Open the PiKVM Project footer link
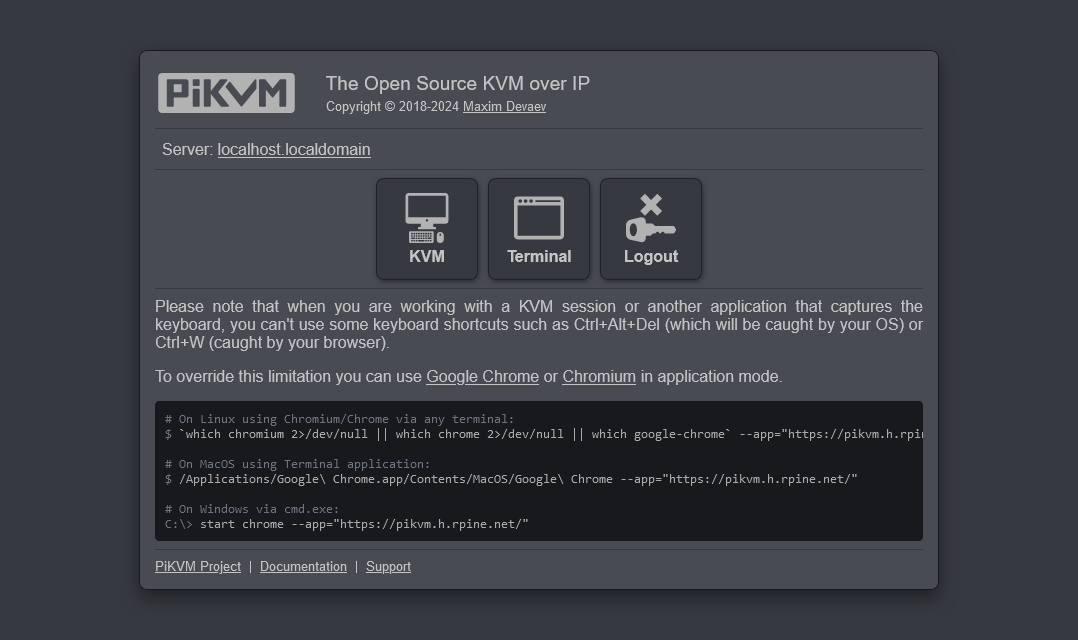This screenshot has height=640, width=1078. [198, 567]
